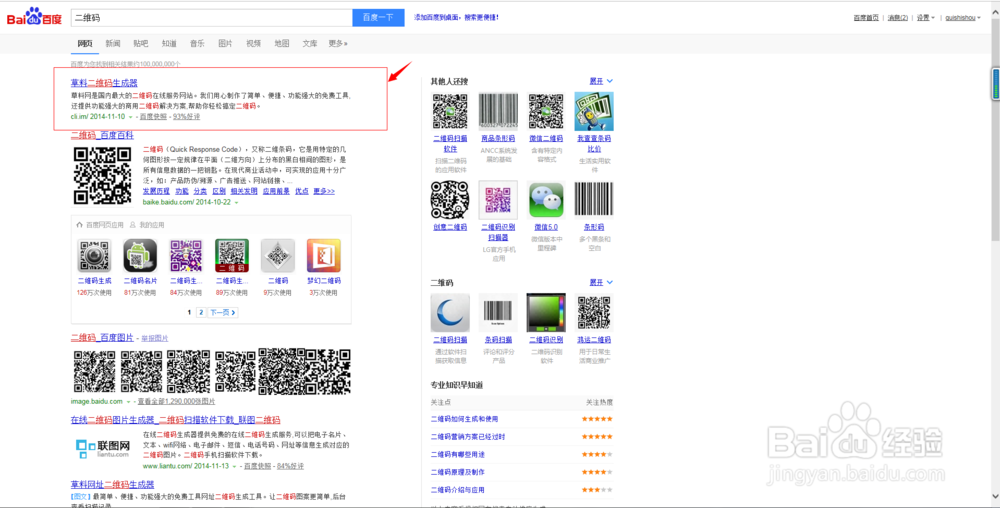Click the 发展历程 sublink under 百度百科
This screenshot has width=1000, height=508.
156,191
